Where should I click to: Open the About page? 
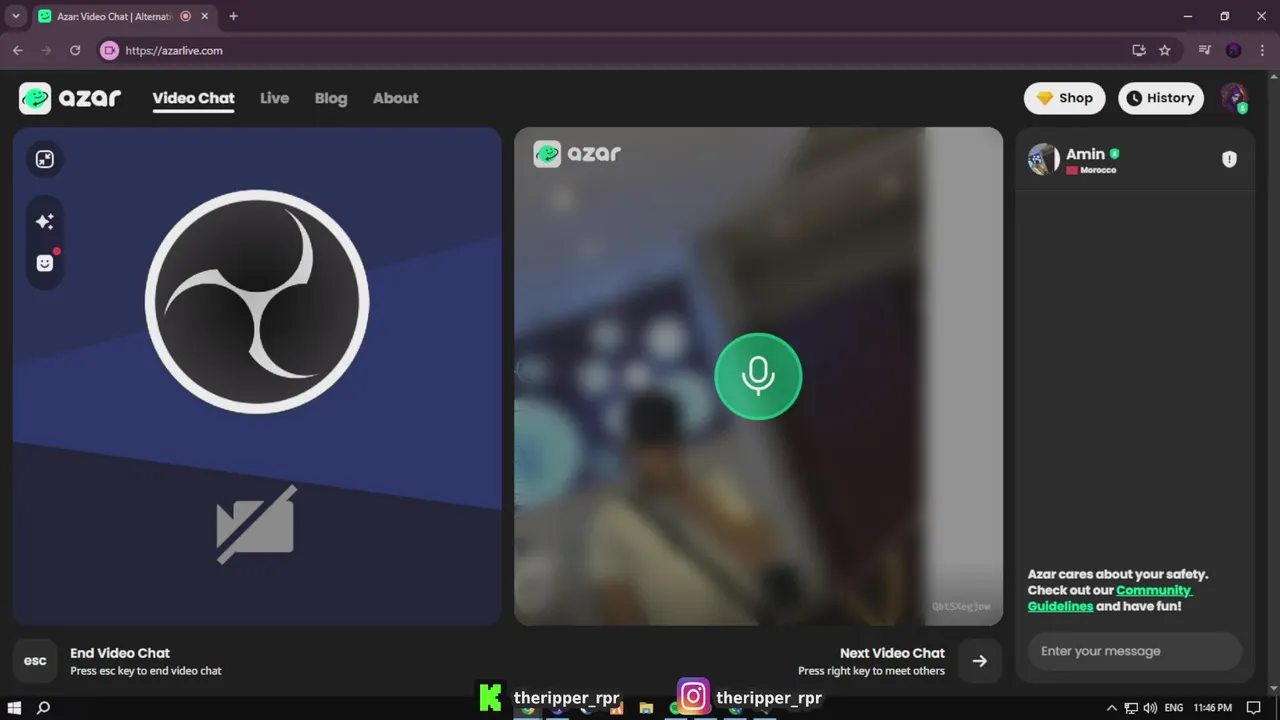396,98
